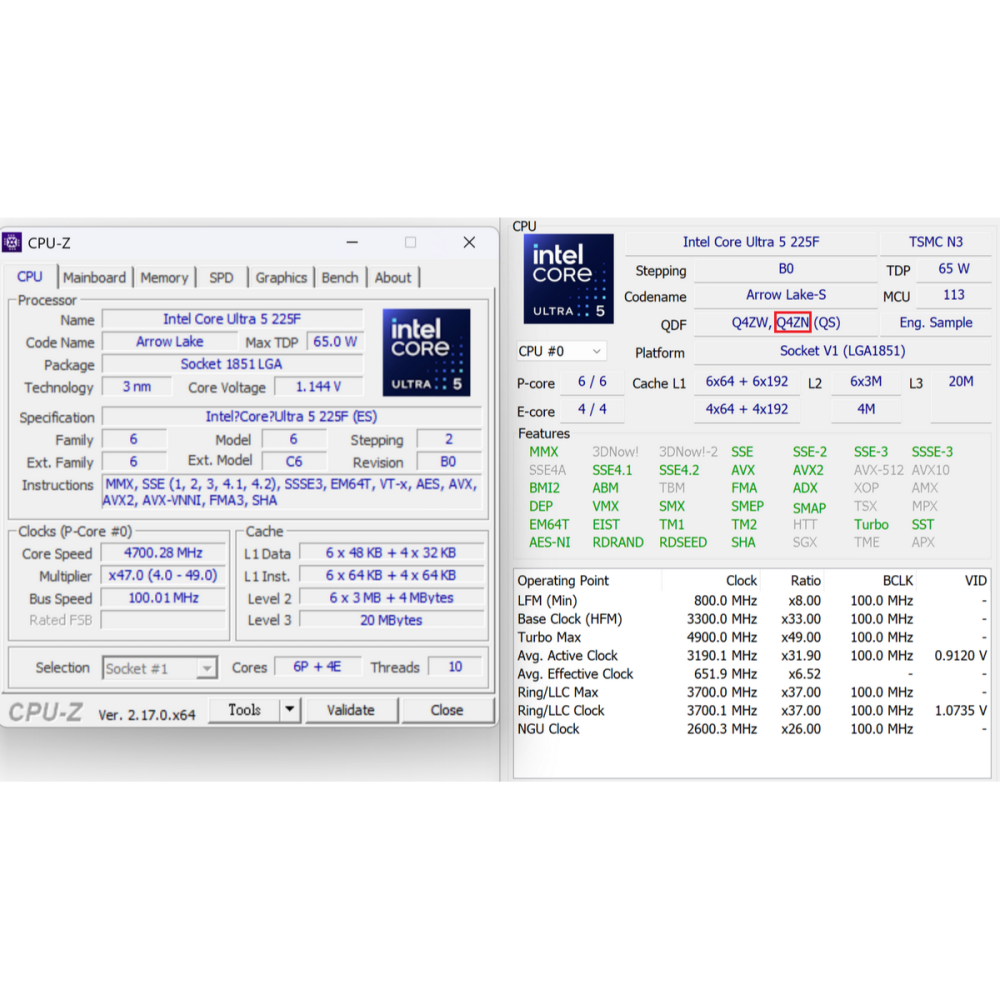Show the About tab
1000x1000 pixels.
pyautogui.click(x=392, y=278)
